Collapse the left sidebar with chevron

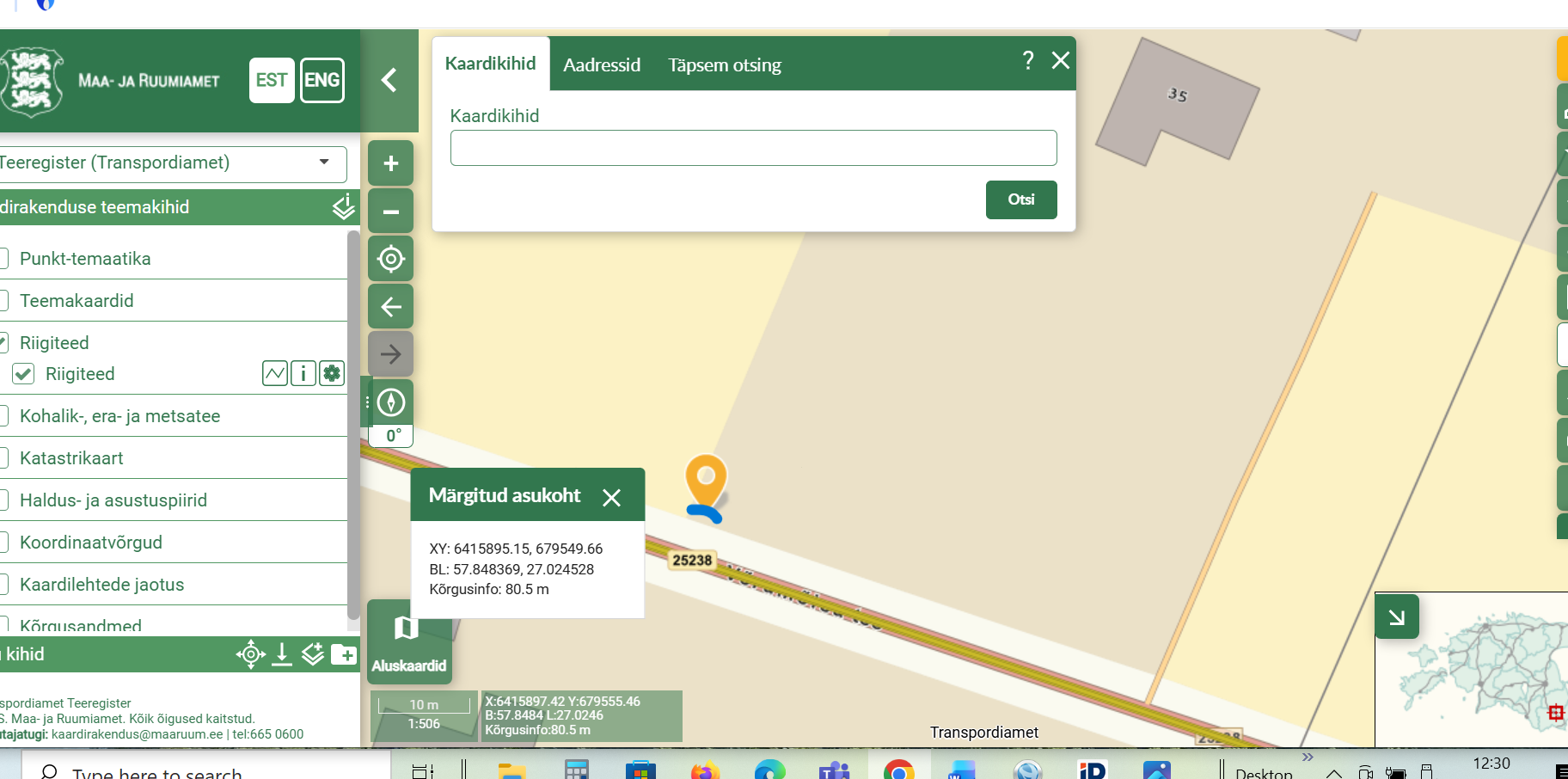click(x=389, y=80)
